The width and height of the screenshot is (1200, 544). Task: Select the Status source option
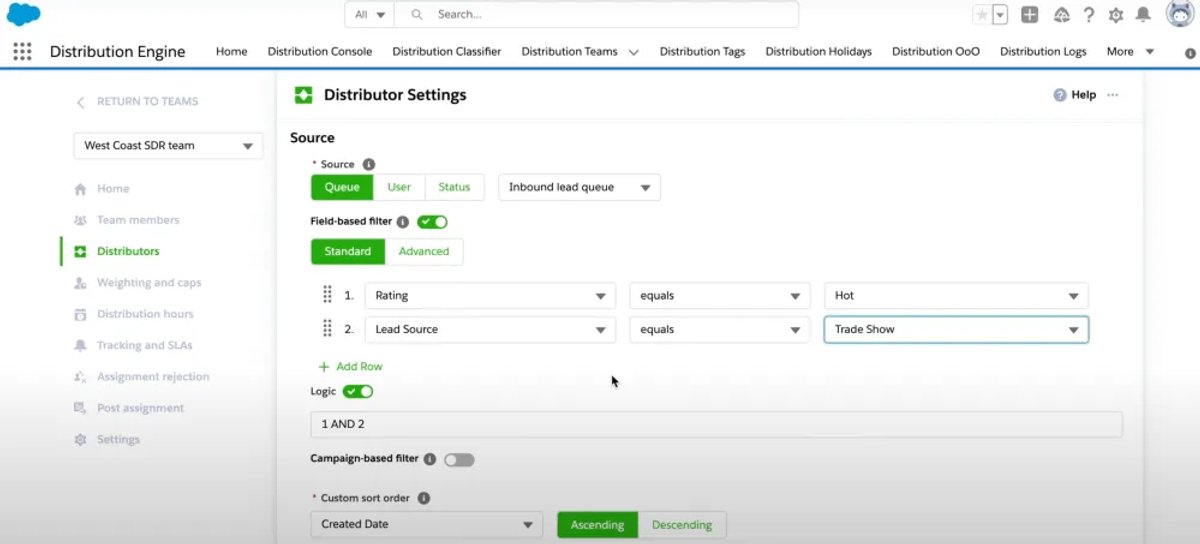point(454,187)
